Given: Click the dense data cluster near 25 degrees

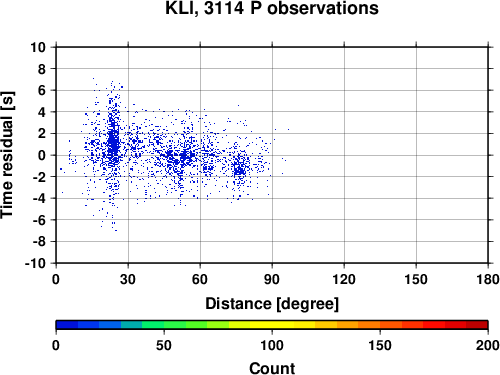Looking at the screenshot, I should (114, 142).
